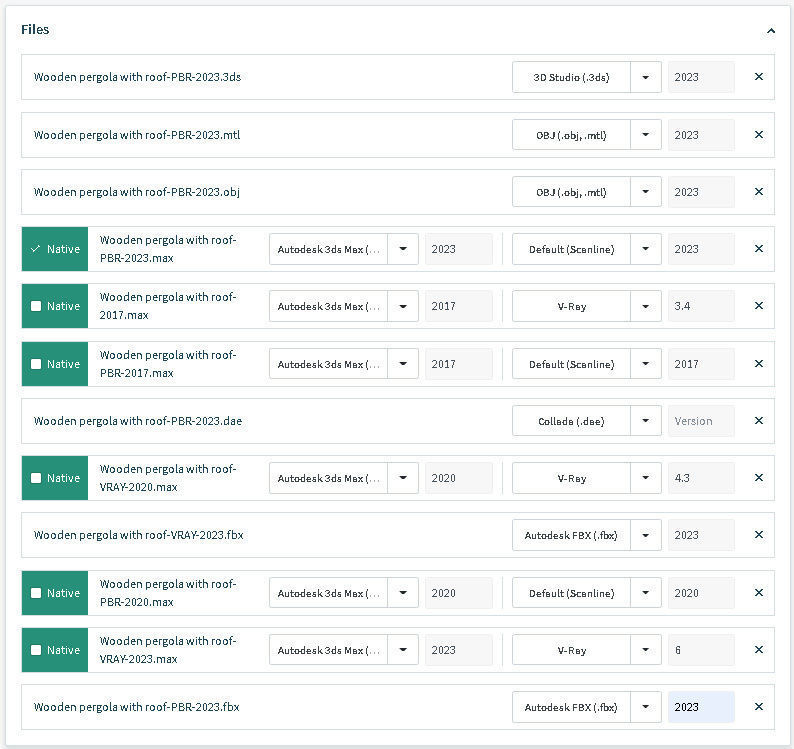794x749 pixels.
Task: Enable Native checkbox for VRAY-2023.max
Action: click(x=36, y=650)
